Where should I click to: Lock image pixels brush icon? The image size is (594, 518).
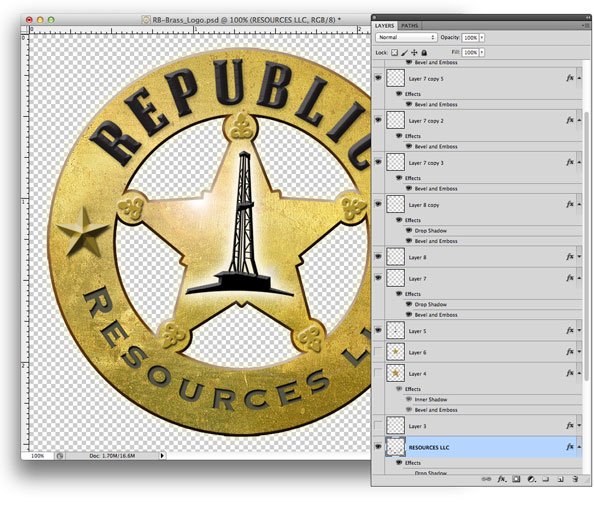coord(404,53)
